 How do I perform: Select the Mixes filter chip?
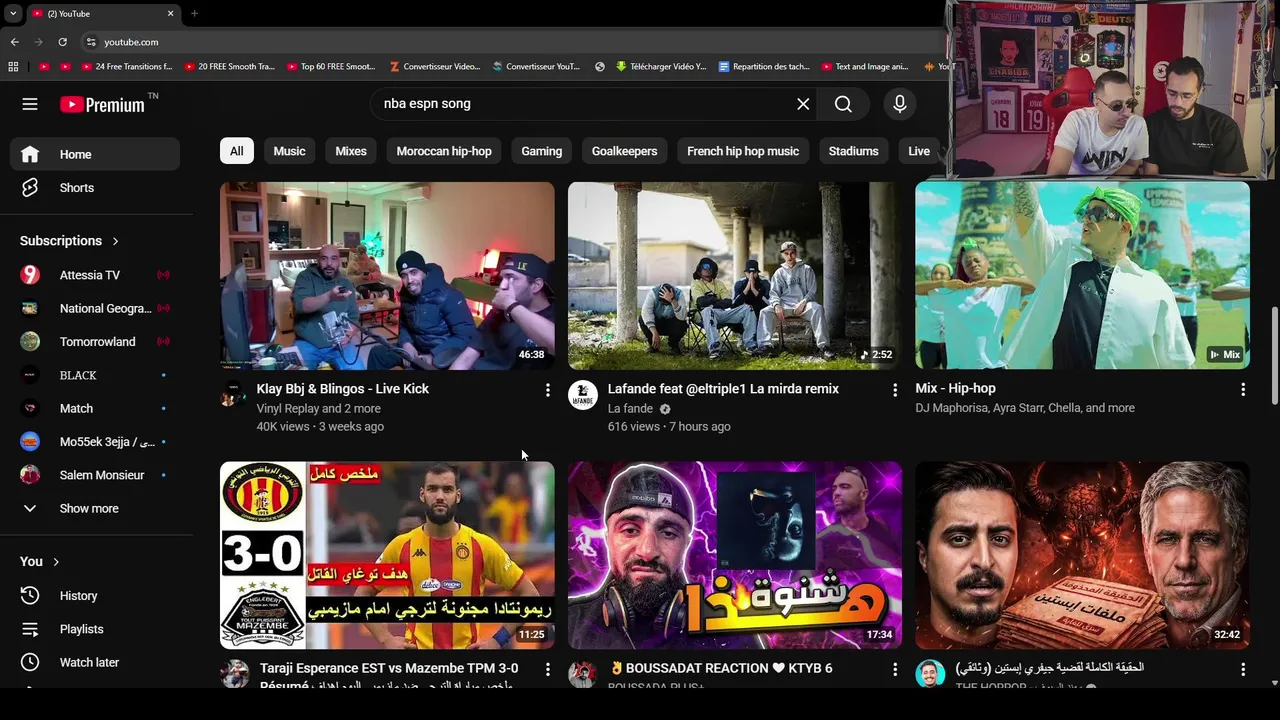point(351,151)
